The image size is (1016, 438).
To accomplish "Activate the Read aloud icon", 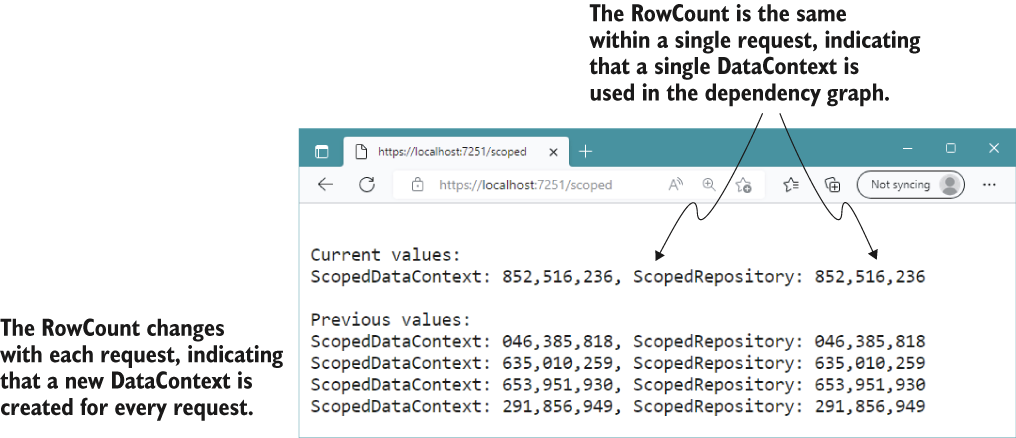I will 676,185.
